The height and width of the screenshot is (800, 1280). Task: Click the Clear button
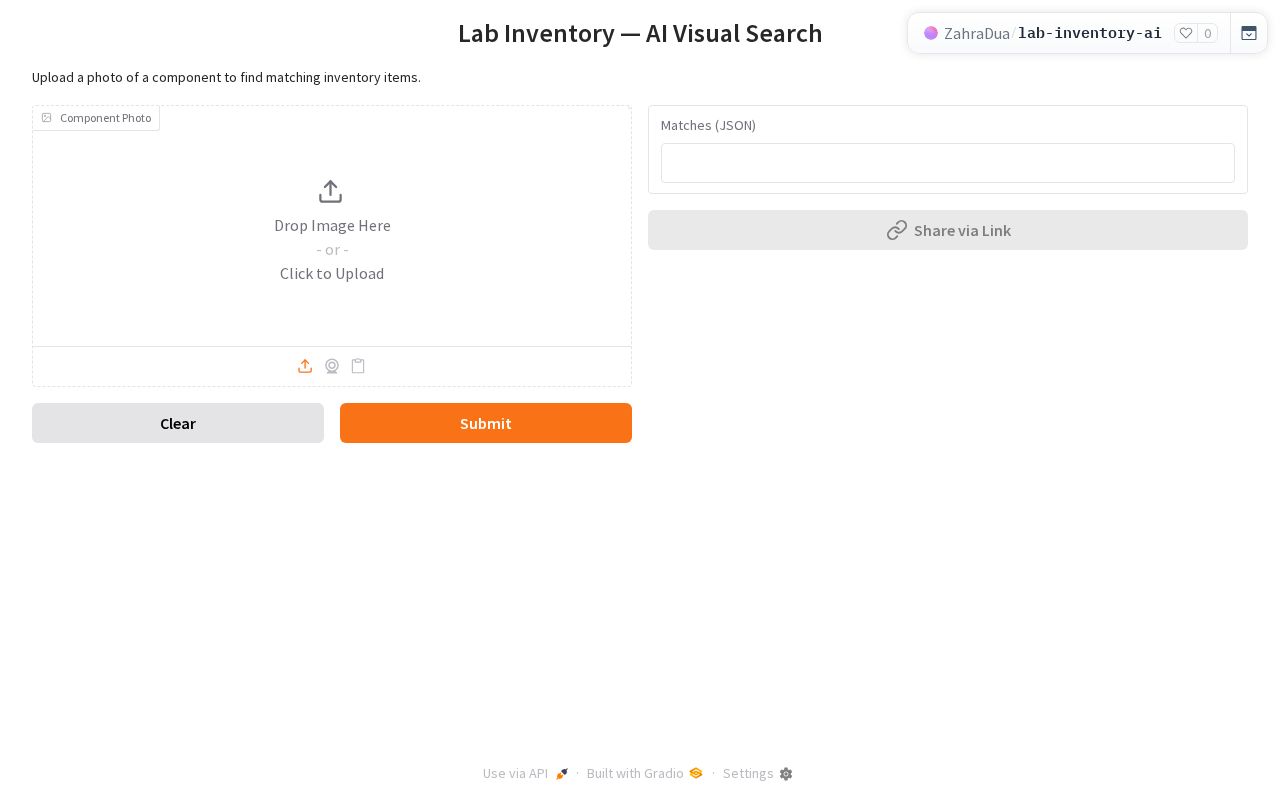pyautogui.click(x=178, y=423)
